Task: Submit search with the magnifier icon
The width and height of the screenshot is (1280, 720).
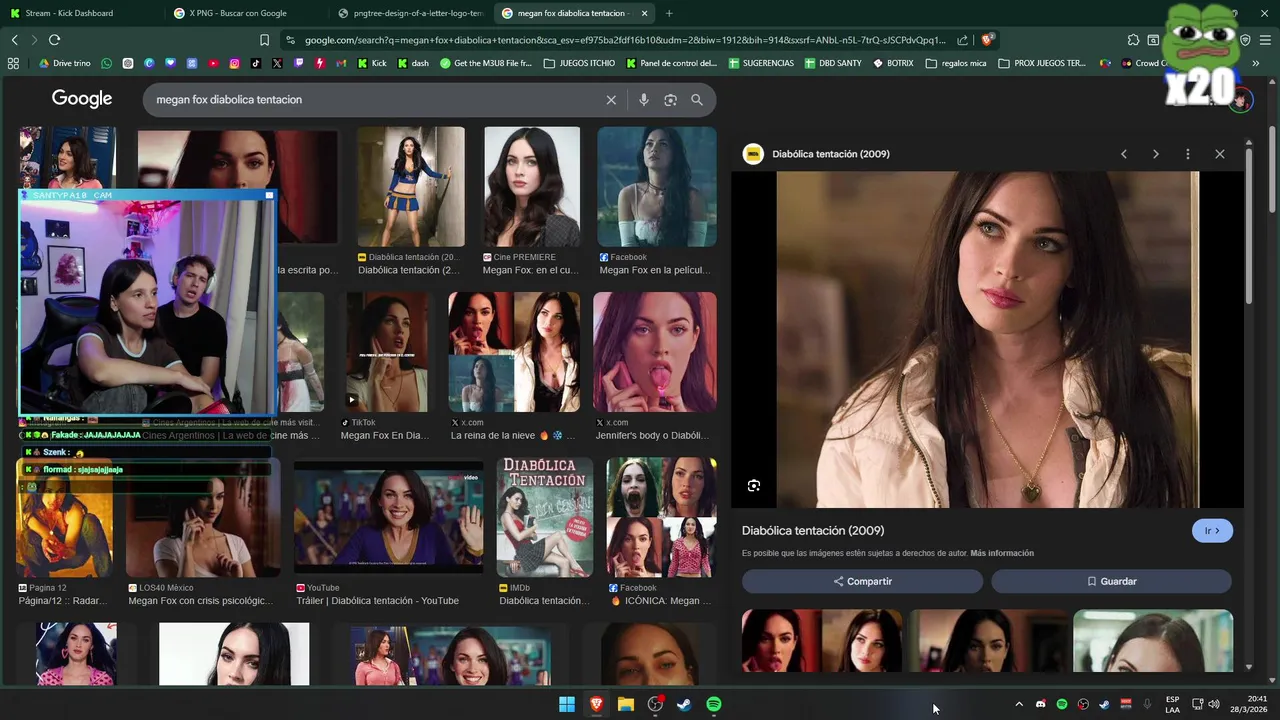Action: click(x=697, y=100)
